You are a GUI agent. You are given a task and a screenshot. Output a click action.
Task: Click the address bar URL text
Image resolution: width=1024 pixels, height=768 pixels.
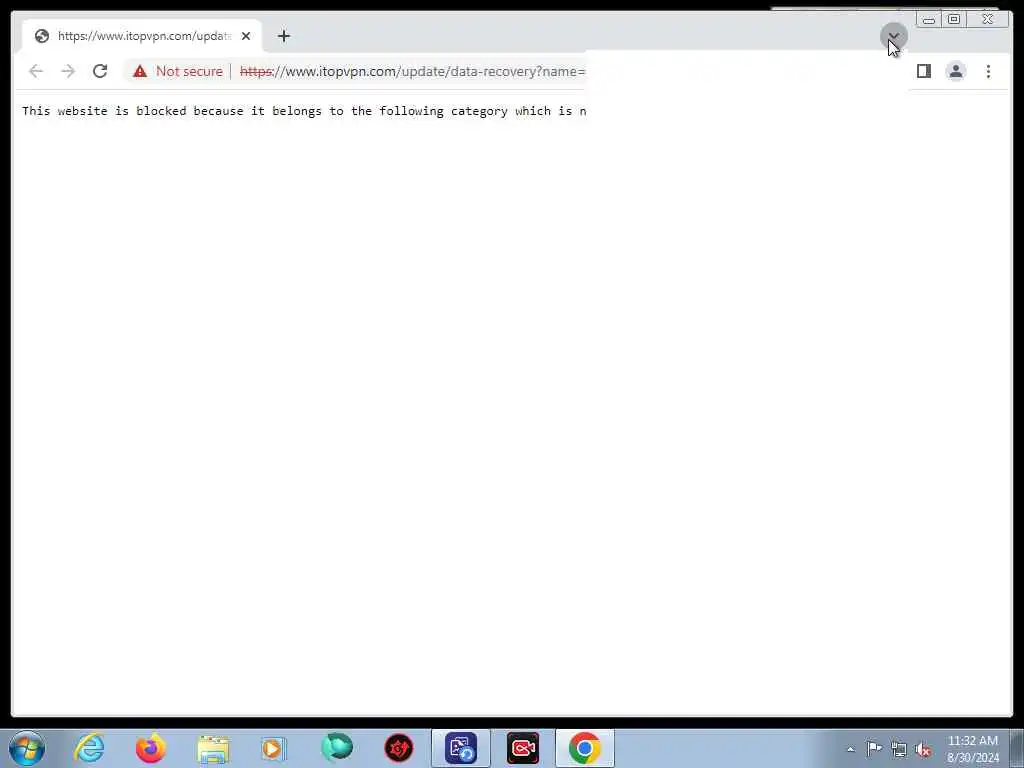coord(412,71)
